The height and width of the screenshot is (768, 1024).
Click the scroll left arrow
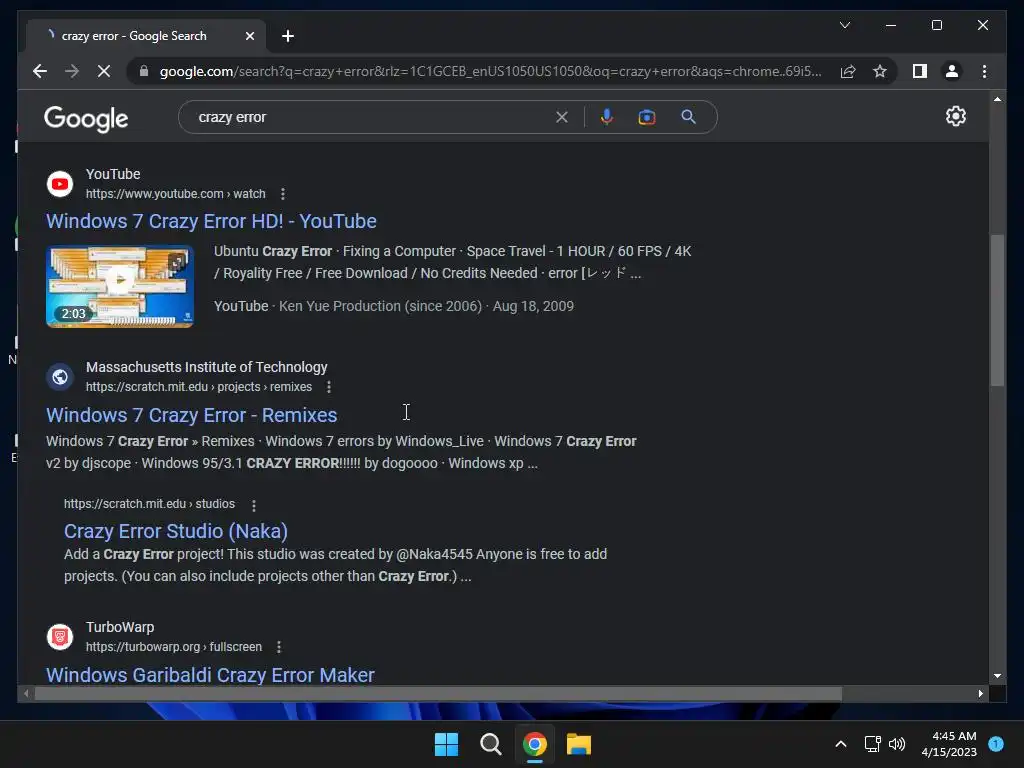click(x=26, y=694)
